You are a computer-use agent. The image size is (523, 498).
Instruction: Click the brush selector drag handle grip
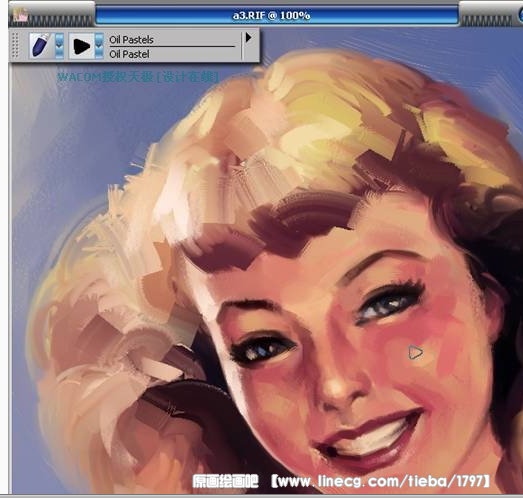coord(15,45)
